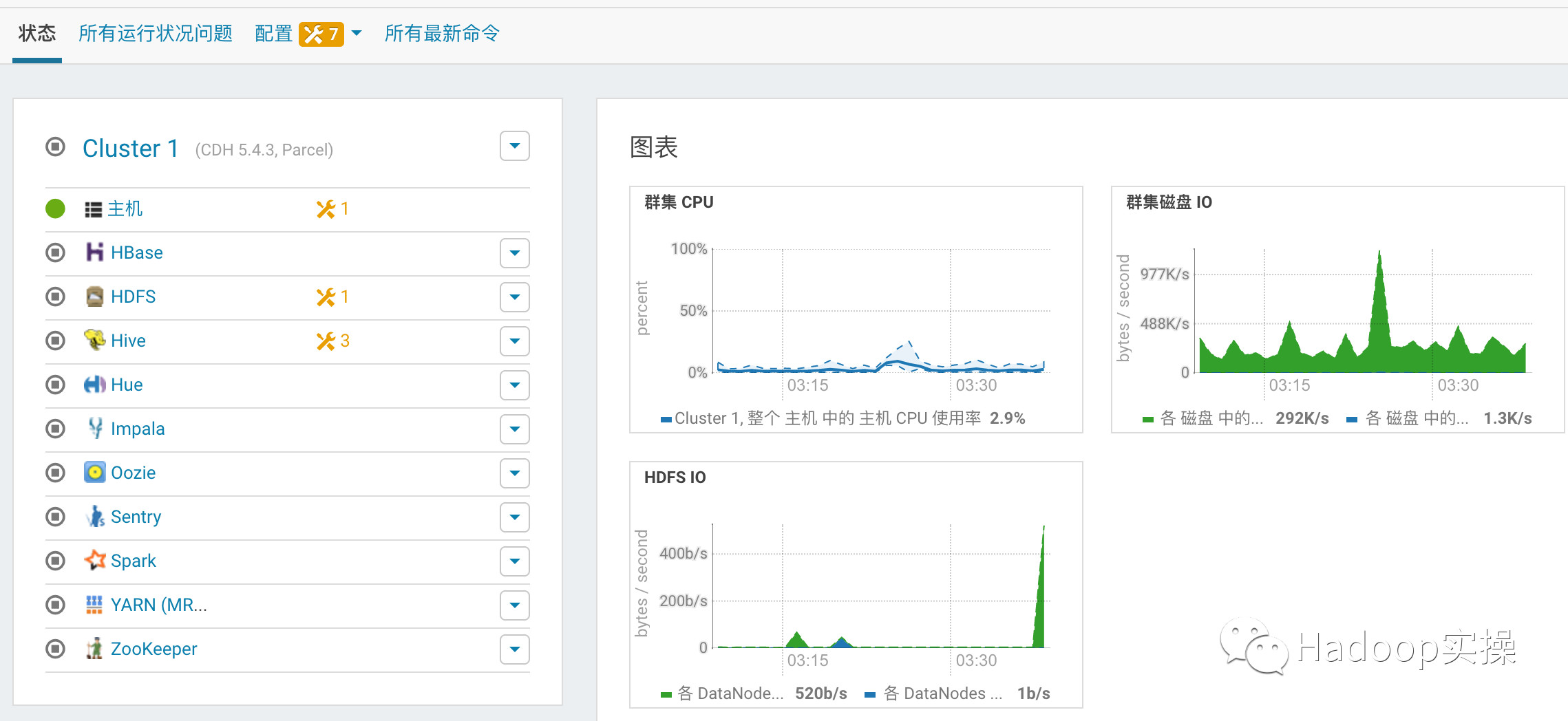Open the wrench configuration warning on 主机 row
Viewport: 1568px width, 721px height.
332,209
